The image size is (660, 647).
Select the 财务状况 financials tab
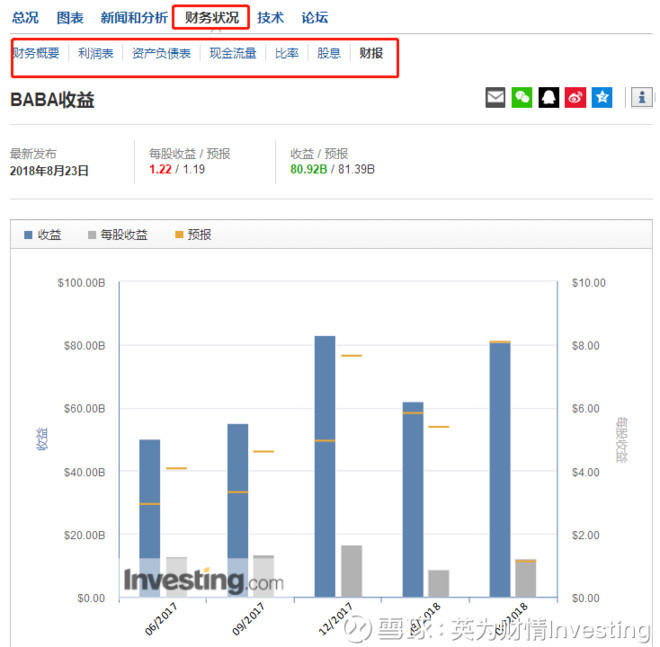212,18
